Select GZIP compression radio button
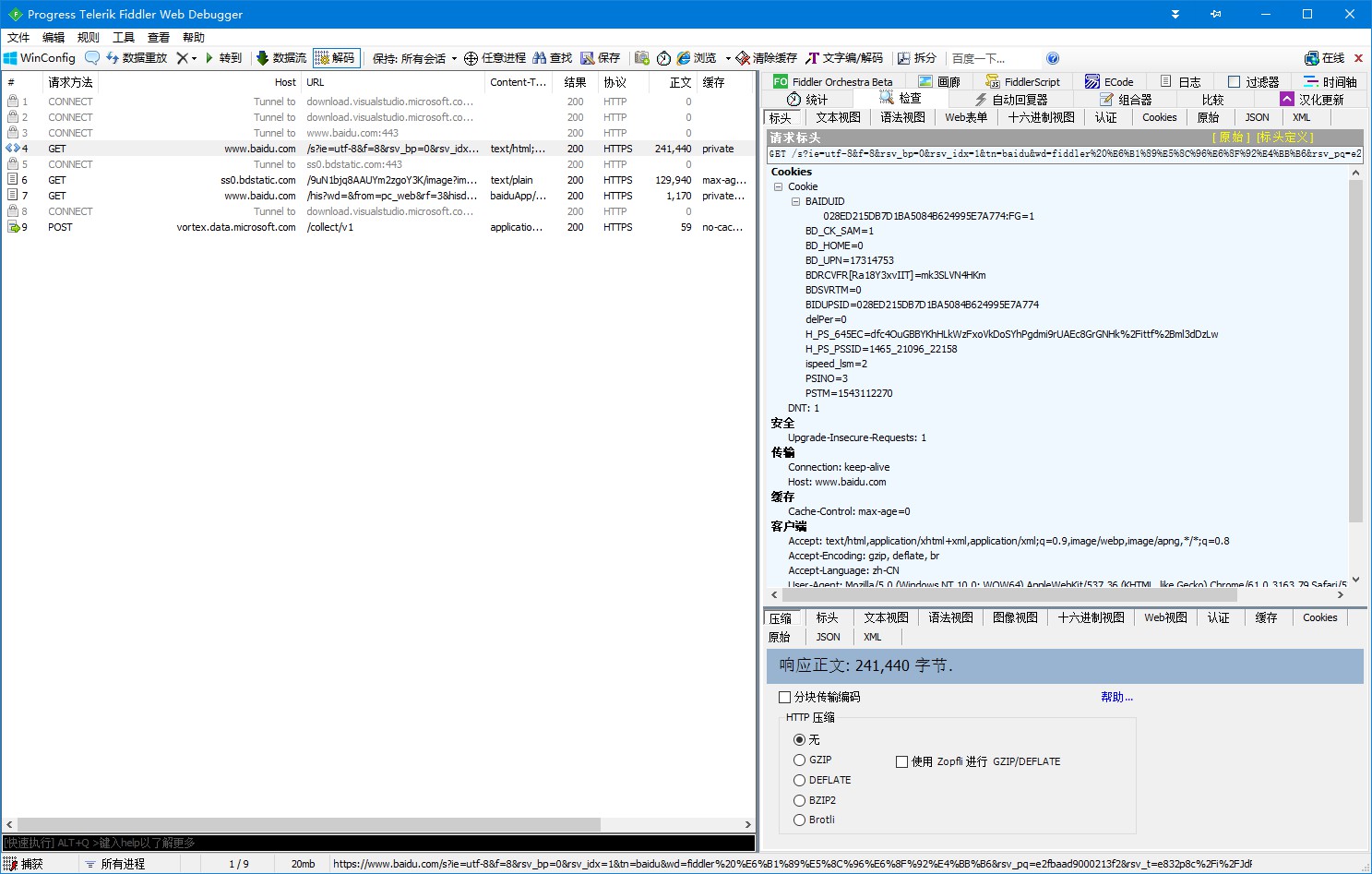Viewport: 1372px width, 874px height. (799, 760)
